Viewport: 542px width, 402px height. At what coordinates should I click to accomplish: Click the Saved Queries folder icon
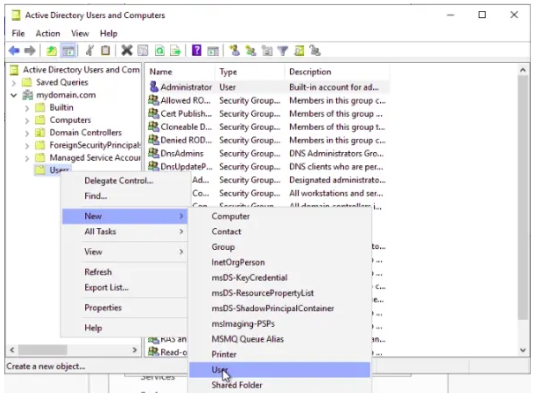click(x=27, y=82)
